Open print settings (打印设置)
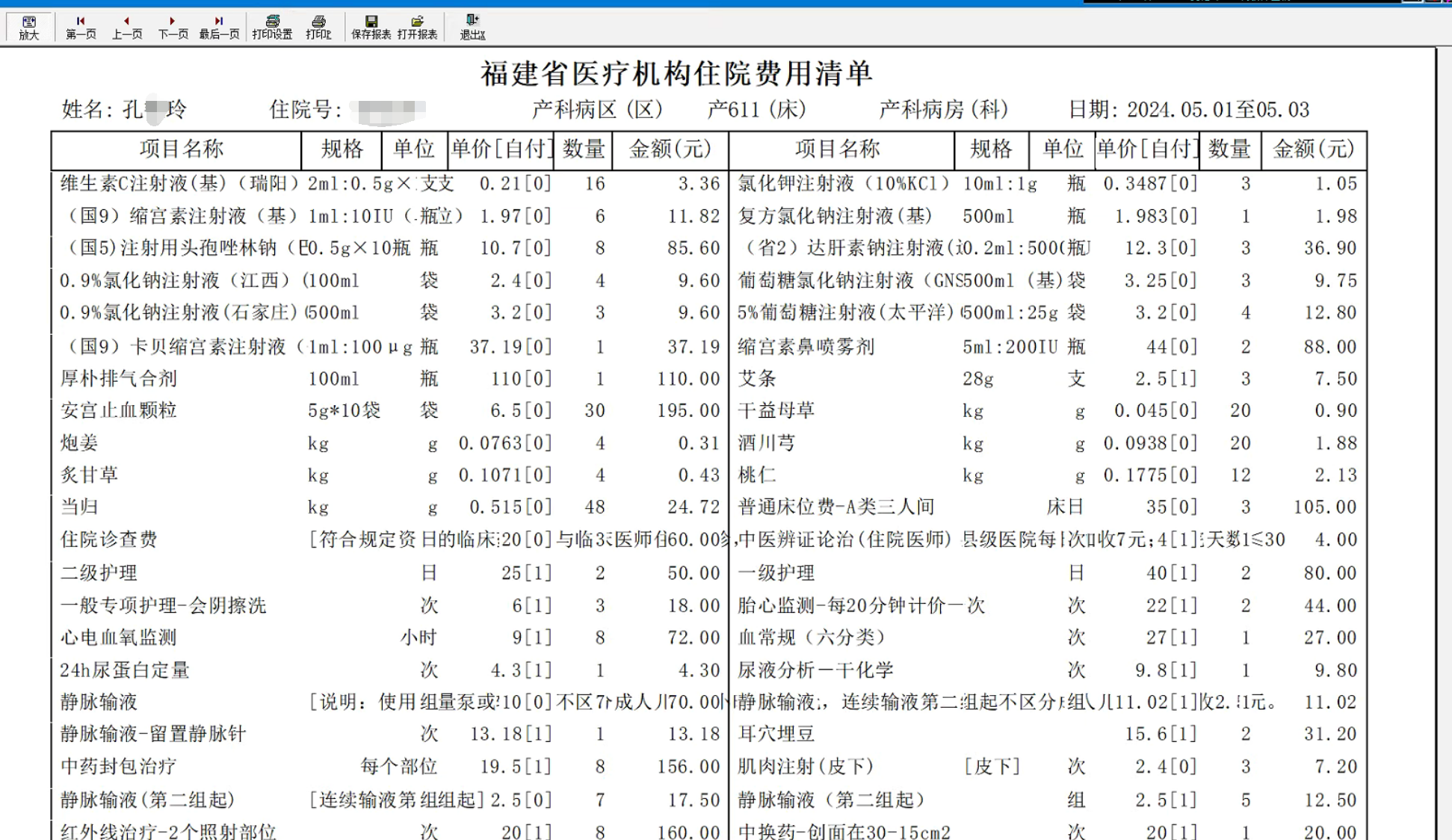The height and width of the screenshot is (840, 1452). click(272, 27)
